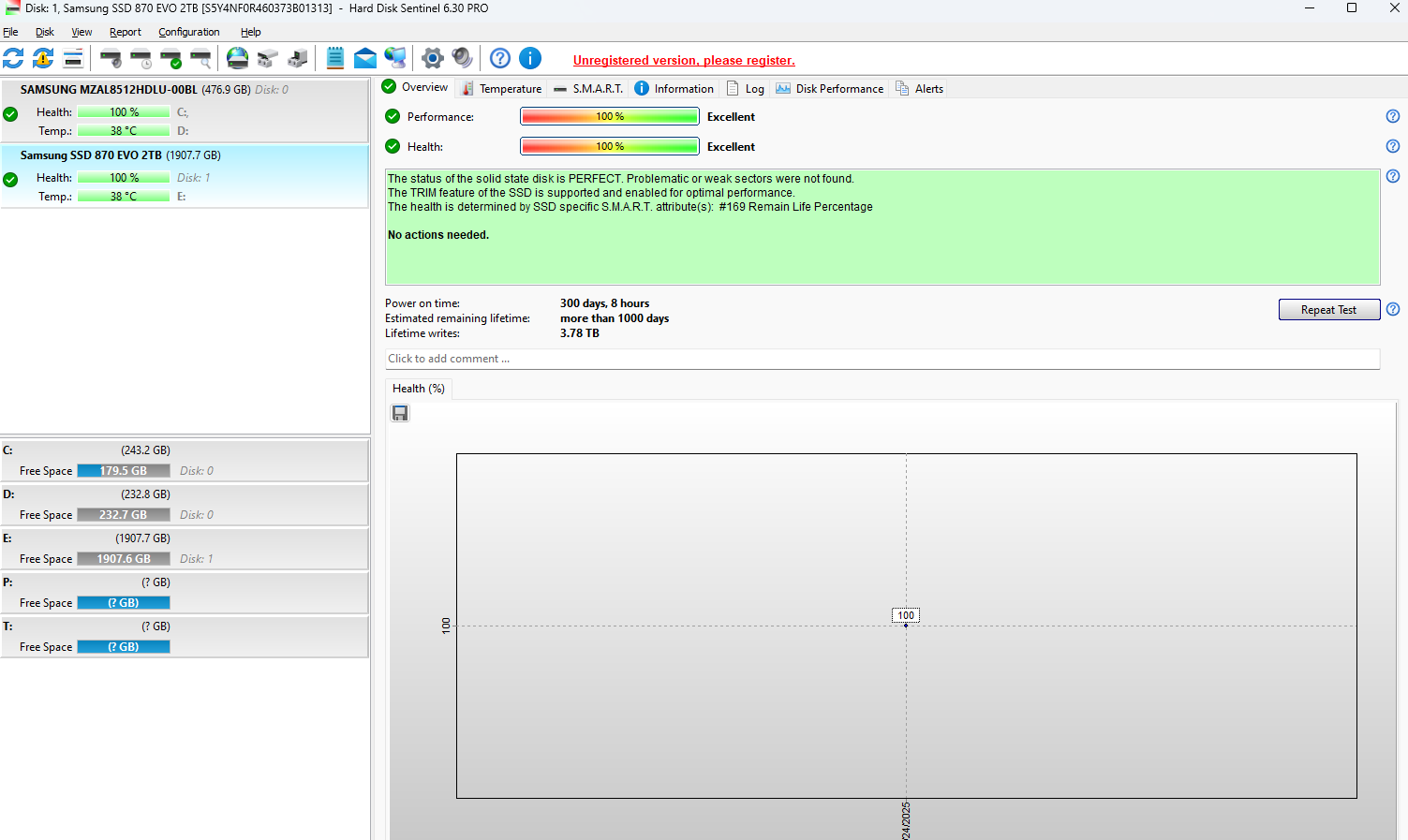Image resolution: width=1408 pixels, height=840 pixels.
Task: Click the blue info circle toolbar icon
Action: pos(530,58)
